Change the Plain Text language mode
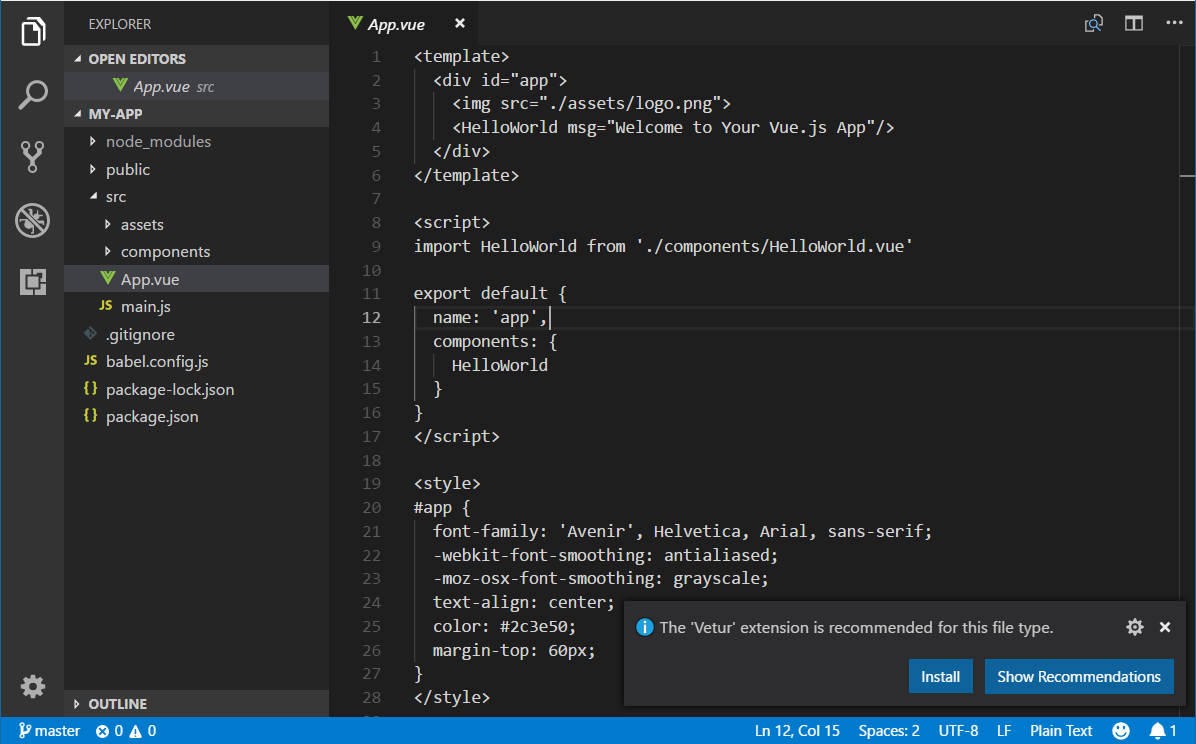 tap(1060, 731)
